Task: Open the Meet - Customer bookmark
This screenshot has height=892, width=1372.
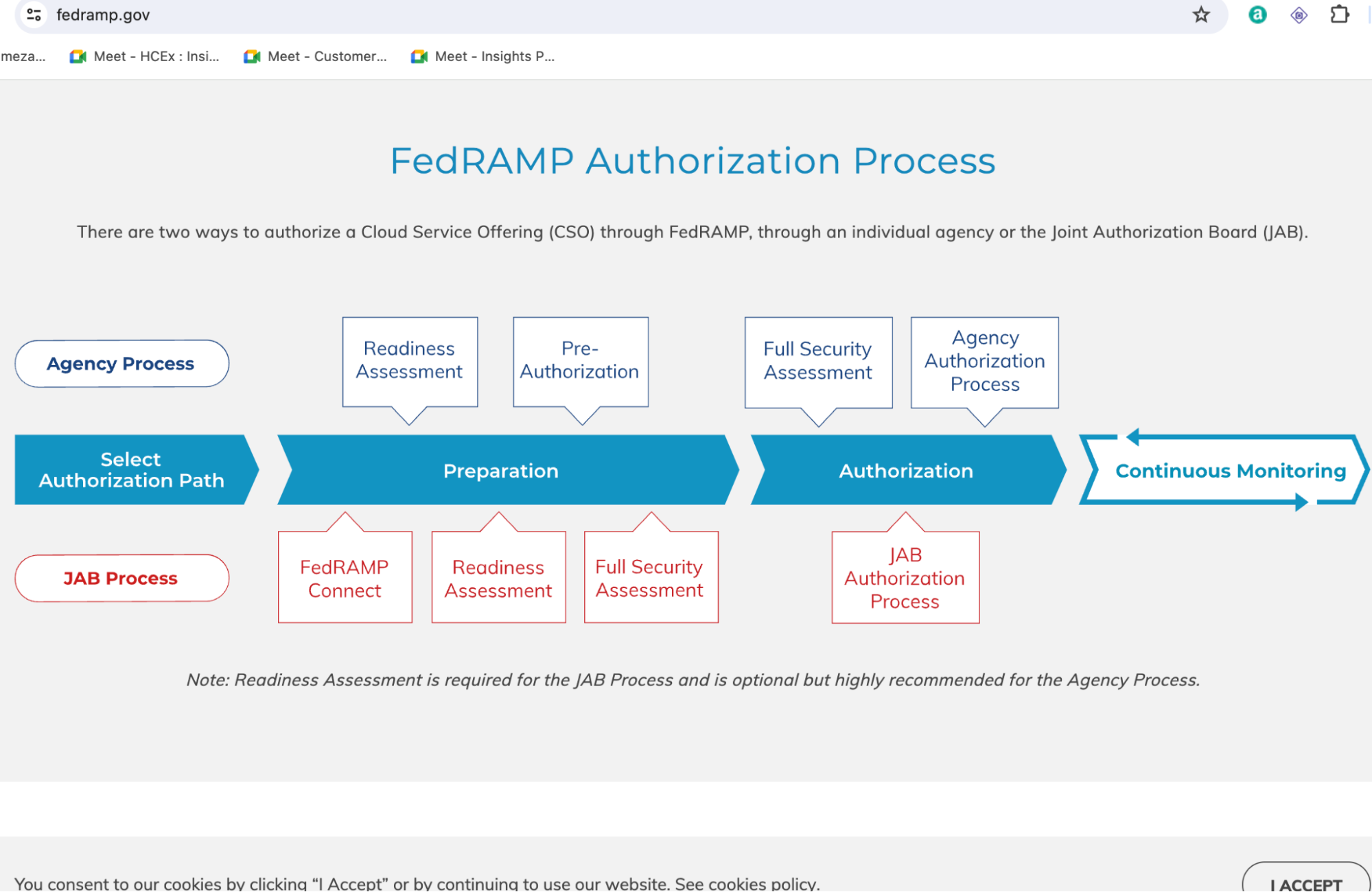Action: pos(316,56)
